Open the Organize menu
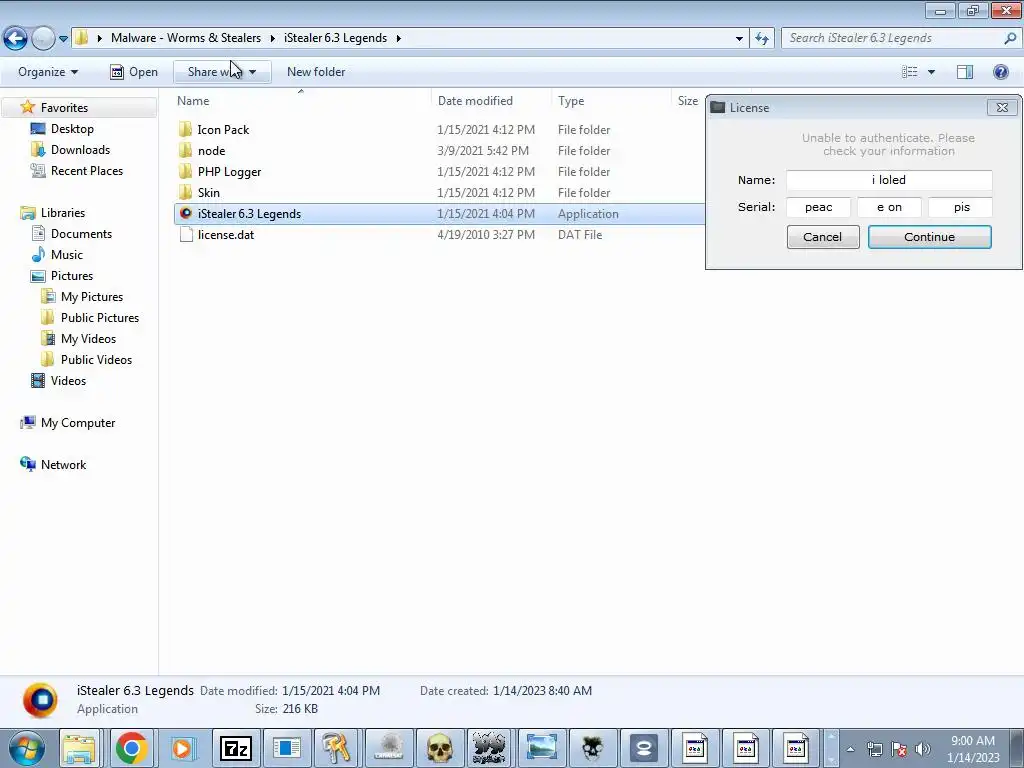 48,72
